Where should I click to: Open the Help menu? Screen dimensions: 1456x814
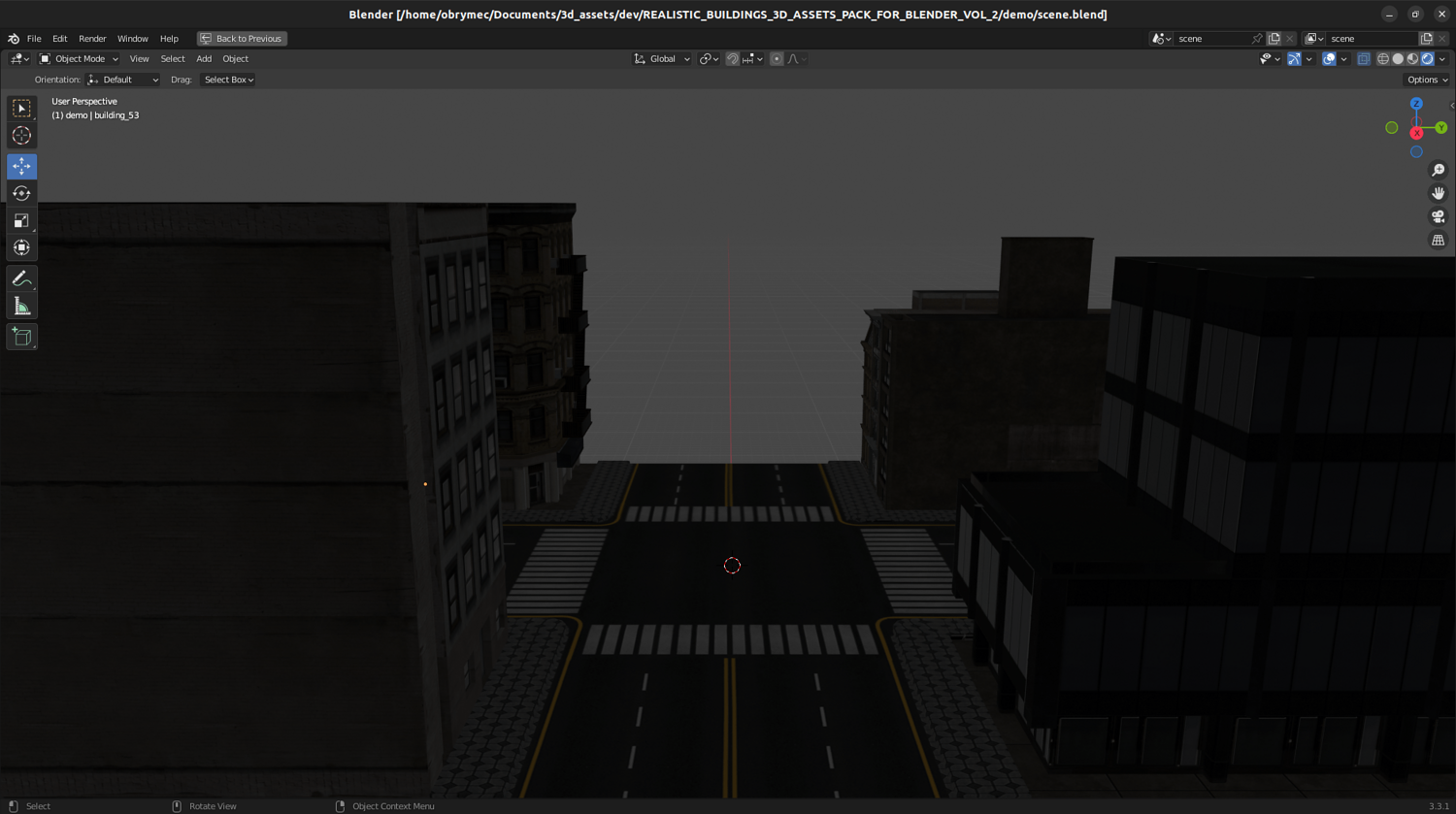(x=169, y=39)
